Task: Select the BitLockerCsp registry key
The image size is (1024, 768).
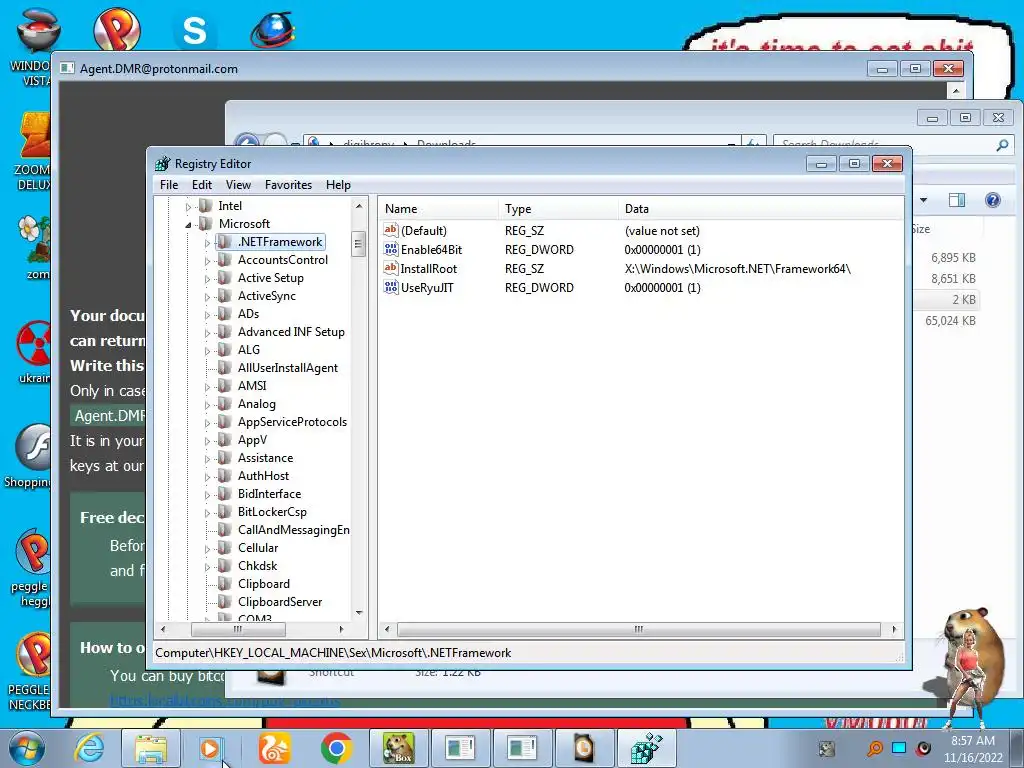Action: pos(272,512)
